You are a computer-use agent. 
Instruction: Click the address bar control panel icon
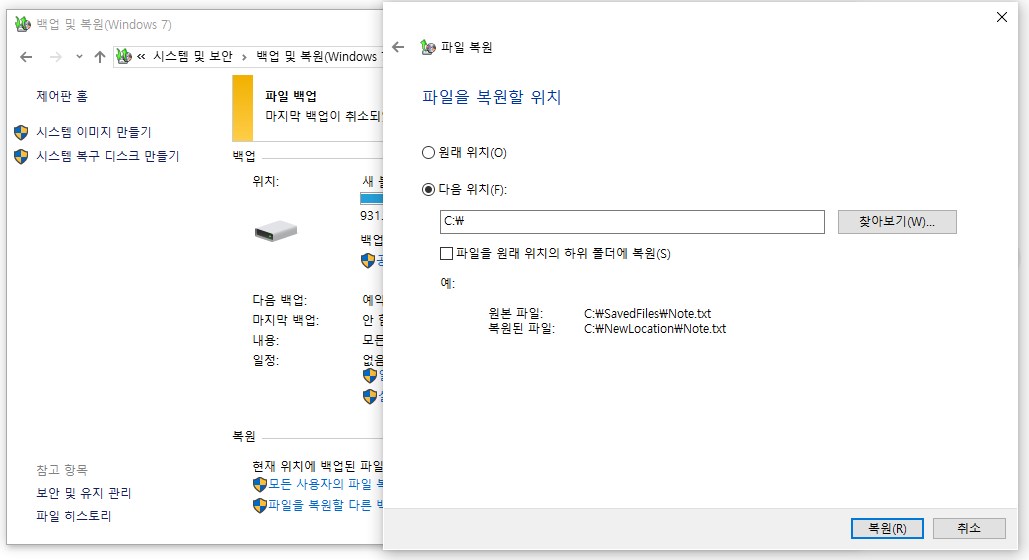124,56
